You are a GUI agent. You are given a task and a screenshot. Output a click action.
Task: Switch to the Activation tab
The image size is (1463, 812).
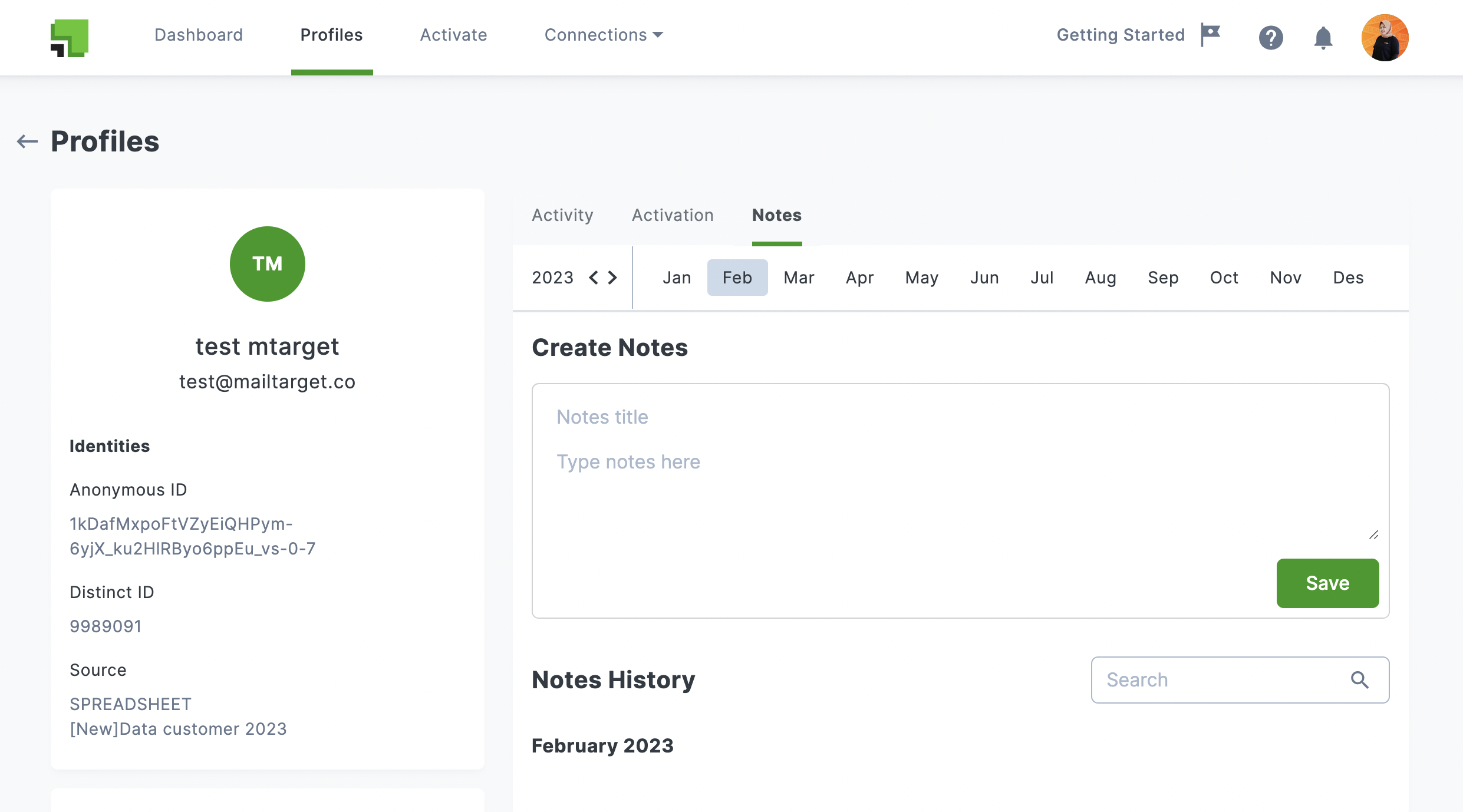click(x=673, y=215)
